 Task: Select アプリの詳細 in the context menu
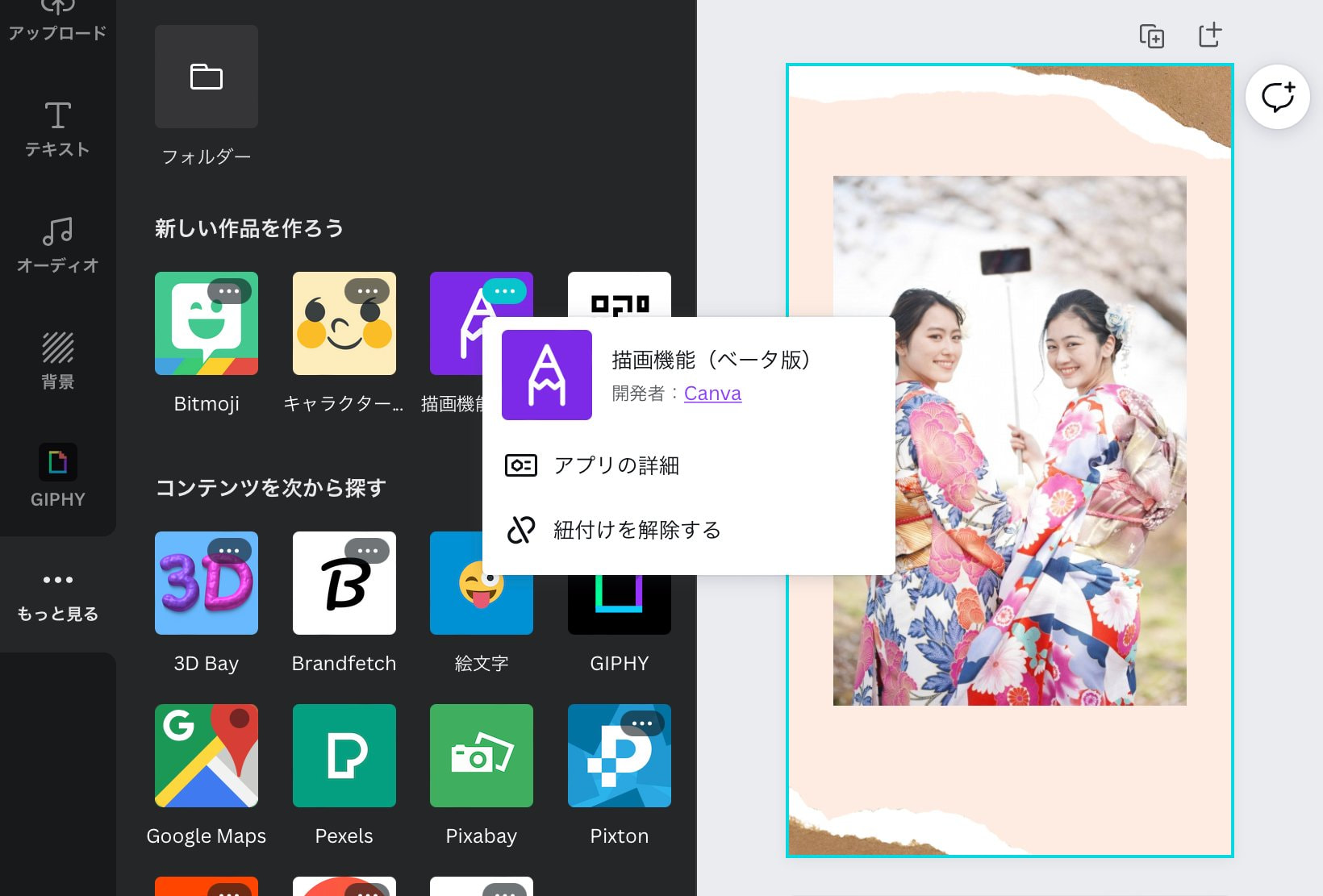coord(616,465)
